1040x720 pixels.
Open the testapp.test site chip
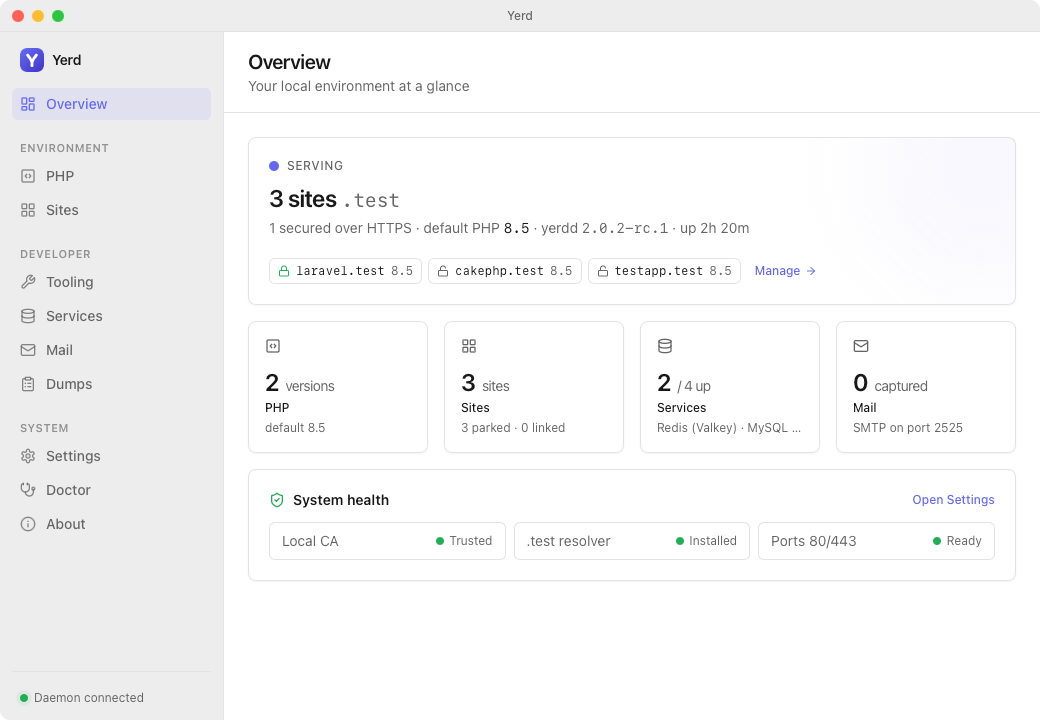pyautogui.click(x=664, y=271)
